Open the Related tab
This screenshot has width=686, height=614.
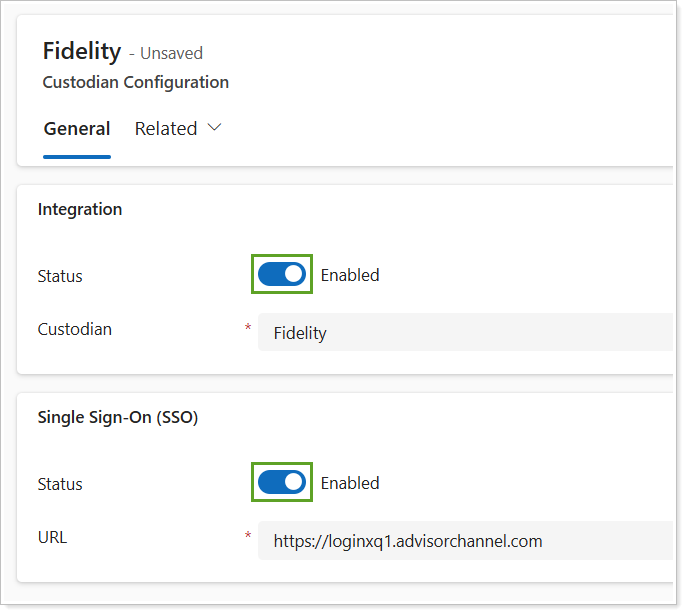click(x=166, y=129)
